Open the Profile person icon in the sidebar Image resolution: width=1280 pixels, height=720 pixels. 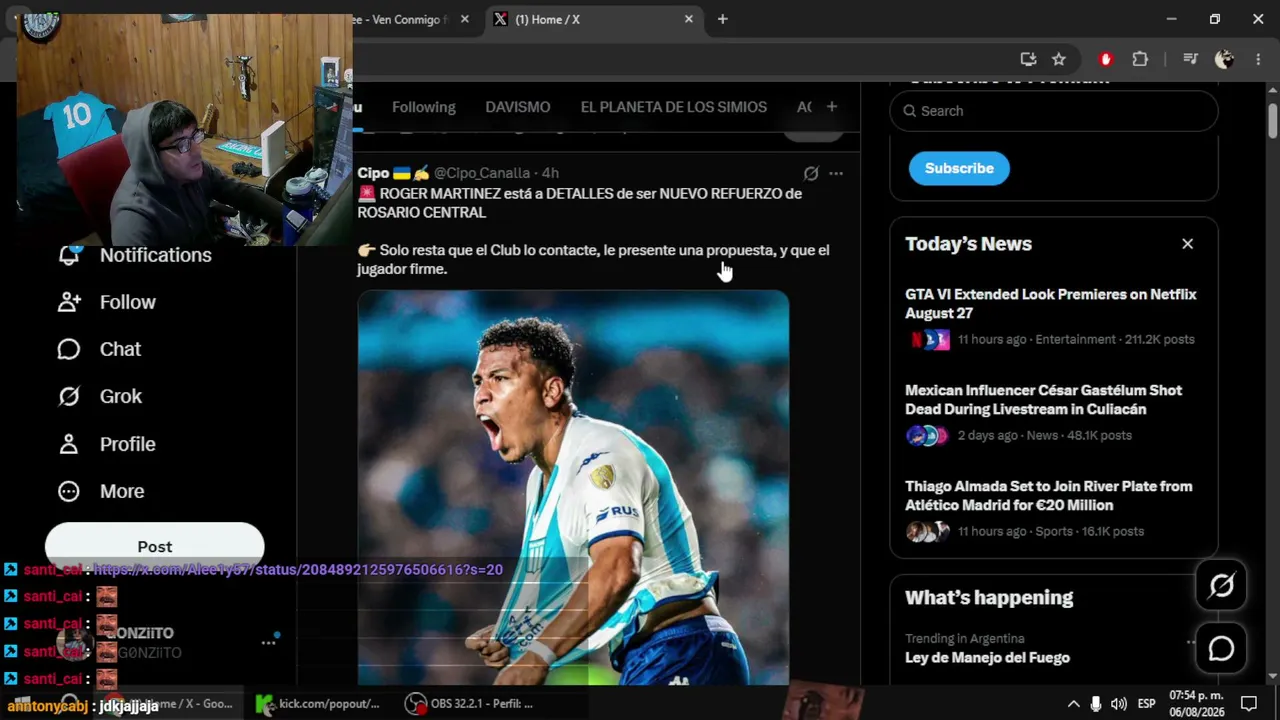point(69,444)
